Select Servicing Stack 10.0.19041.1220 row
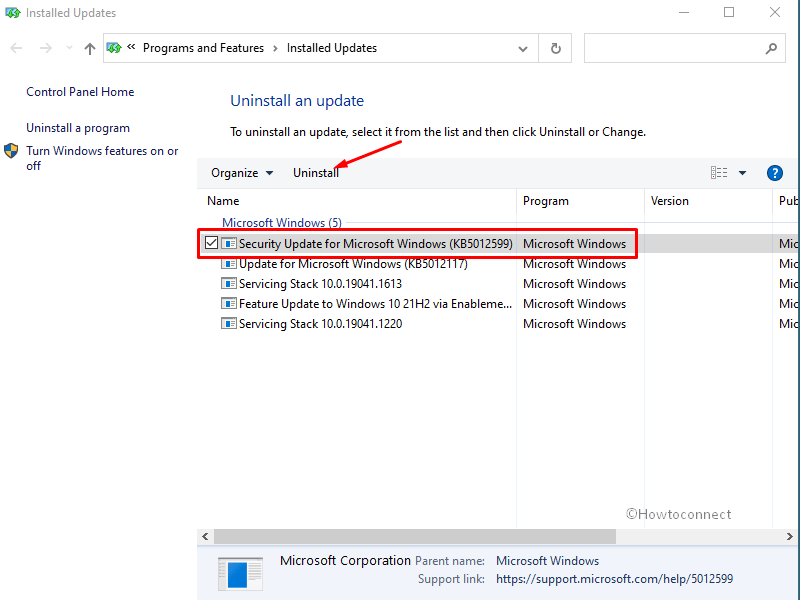800x600 pixels. (320, 324)
